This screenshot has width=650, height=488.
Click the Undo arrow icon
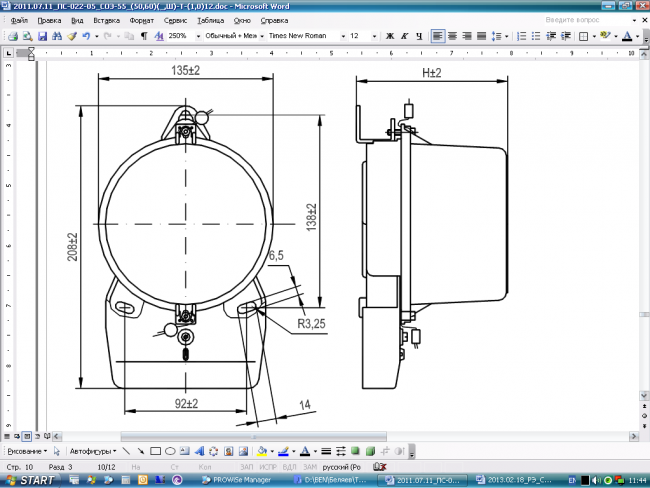pyautogui.click(x=86, y=36)
